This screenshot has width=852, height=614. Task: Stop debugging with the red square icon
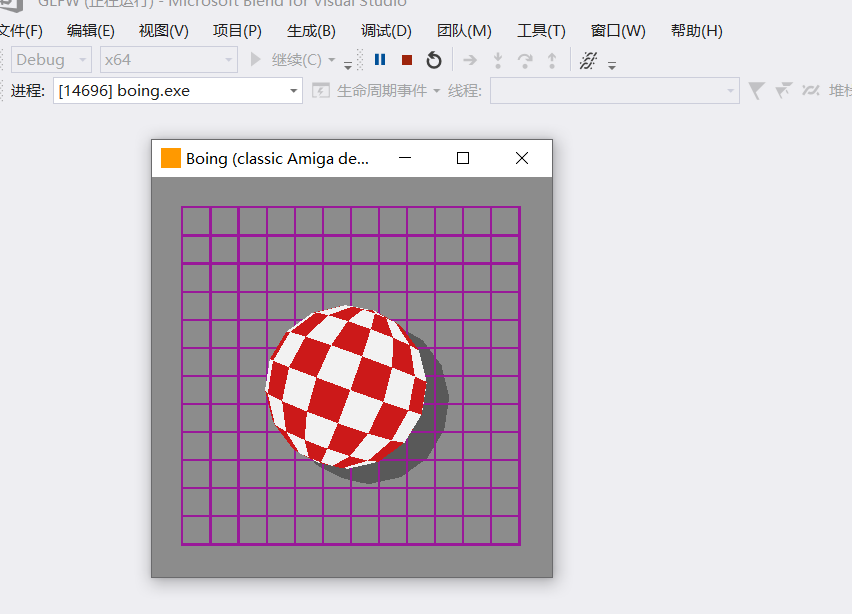(407, 60)
